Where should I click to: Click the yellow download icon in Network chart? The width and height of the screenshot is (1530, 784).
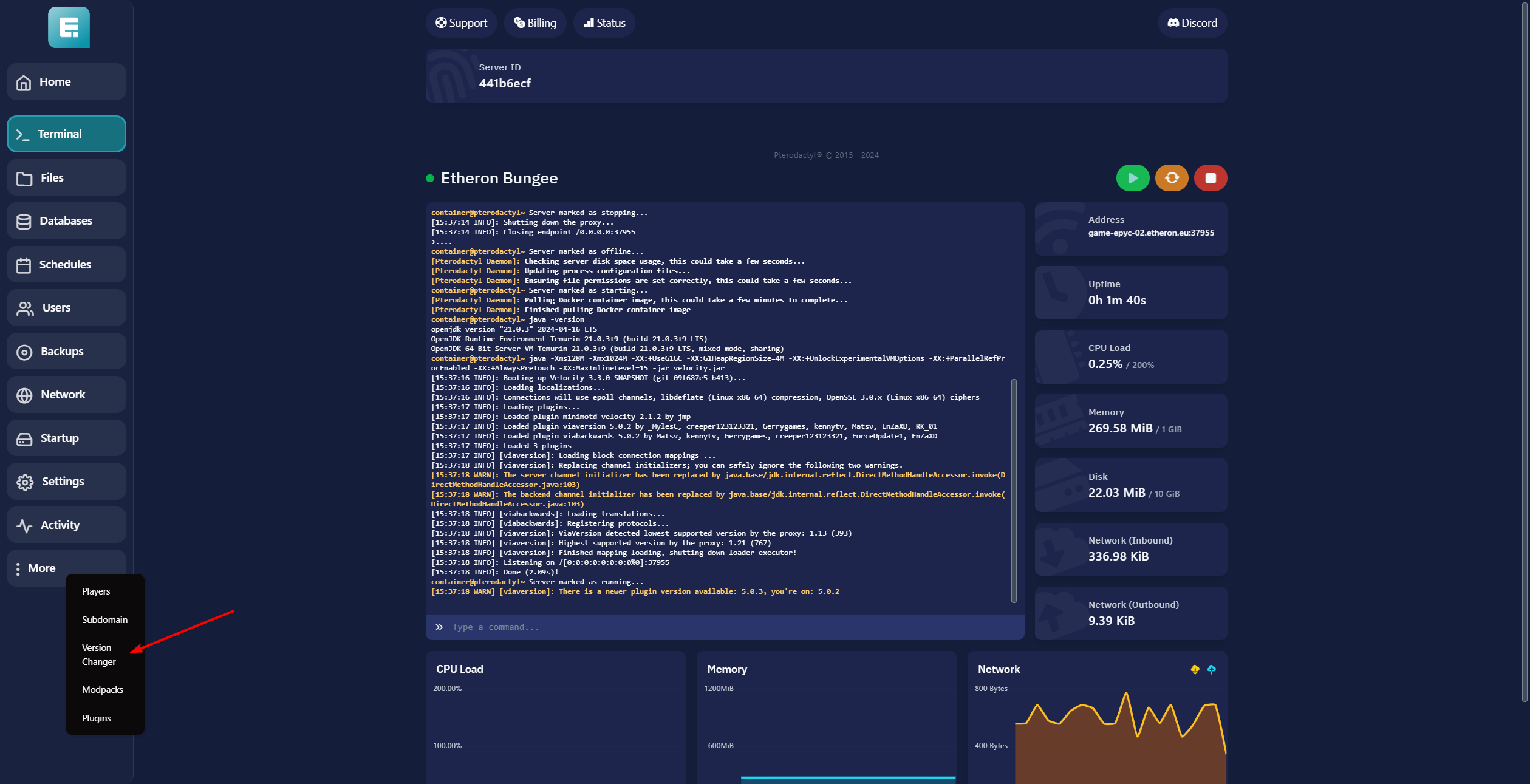tap(1195, 669)
